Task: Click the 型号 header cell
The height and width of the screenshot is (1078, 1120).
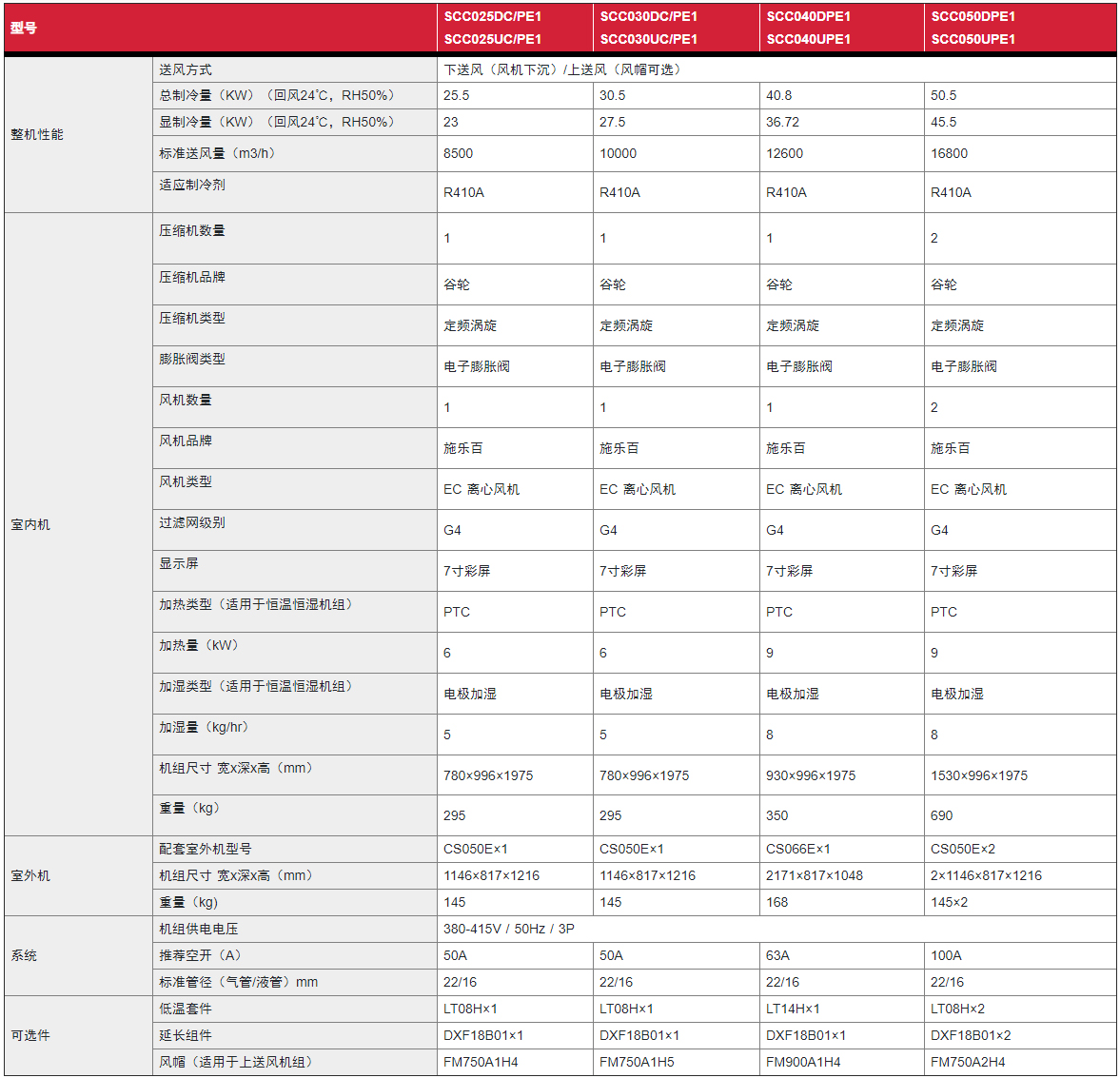Action: click(x=24, y=28)
